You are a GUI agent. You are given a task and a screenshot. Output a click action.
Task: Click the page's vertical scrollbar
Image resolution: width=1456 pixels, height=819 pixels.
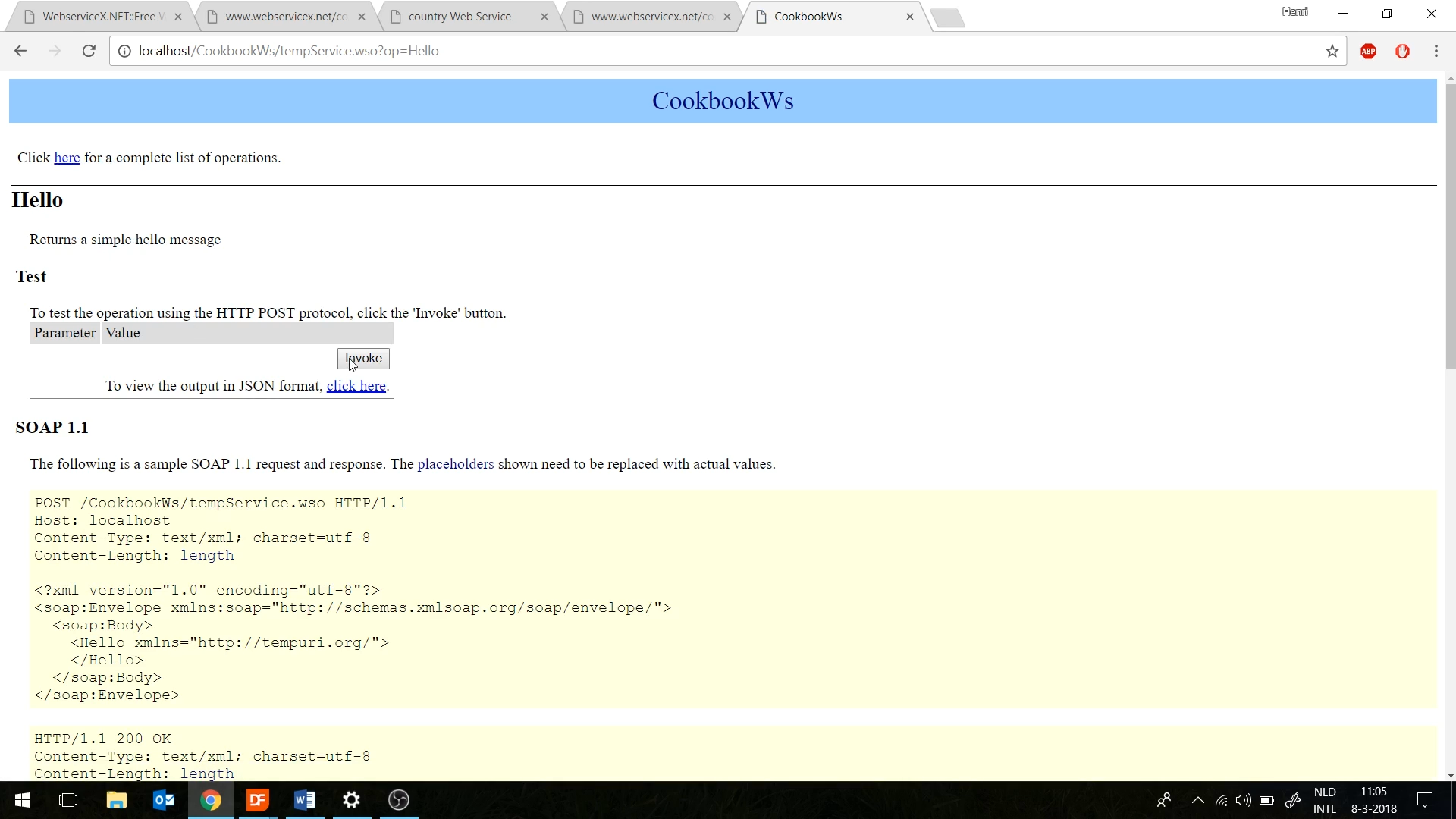pyautogui.click(x=1450, y=227)
